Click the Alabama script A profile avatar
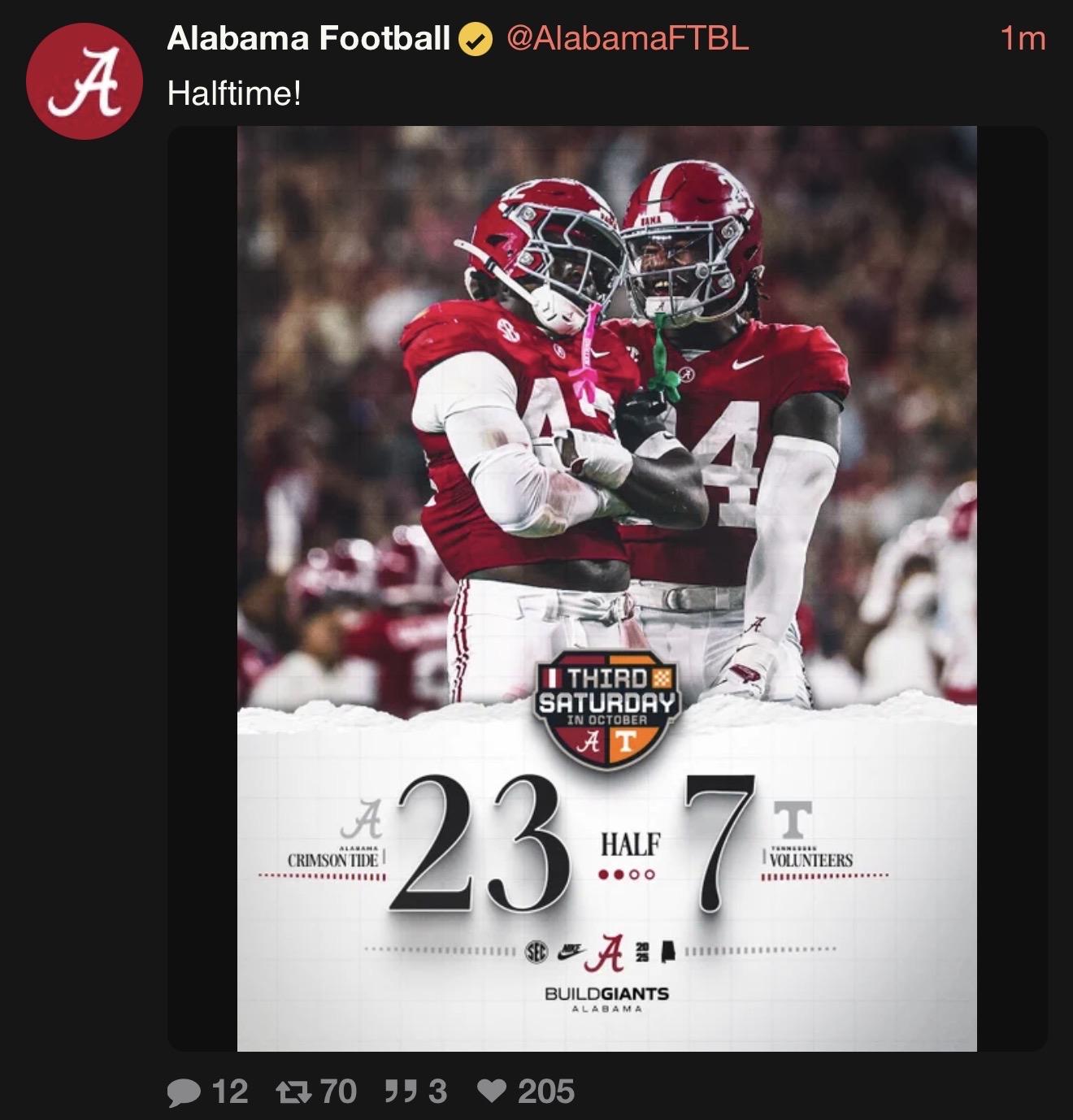 [x=85, y=81]
